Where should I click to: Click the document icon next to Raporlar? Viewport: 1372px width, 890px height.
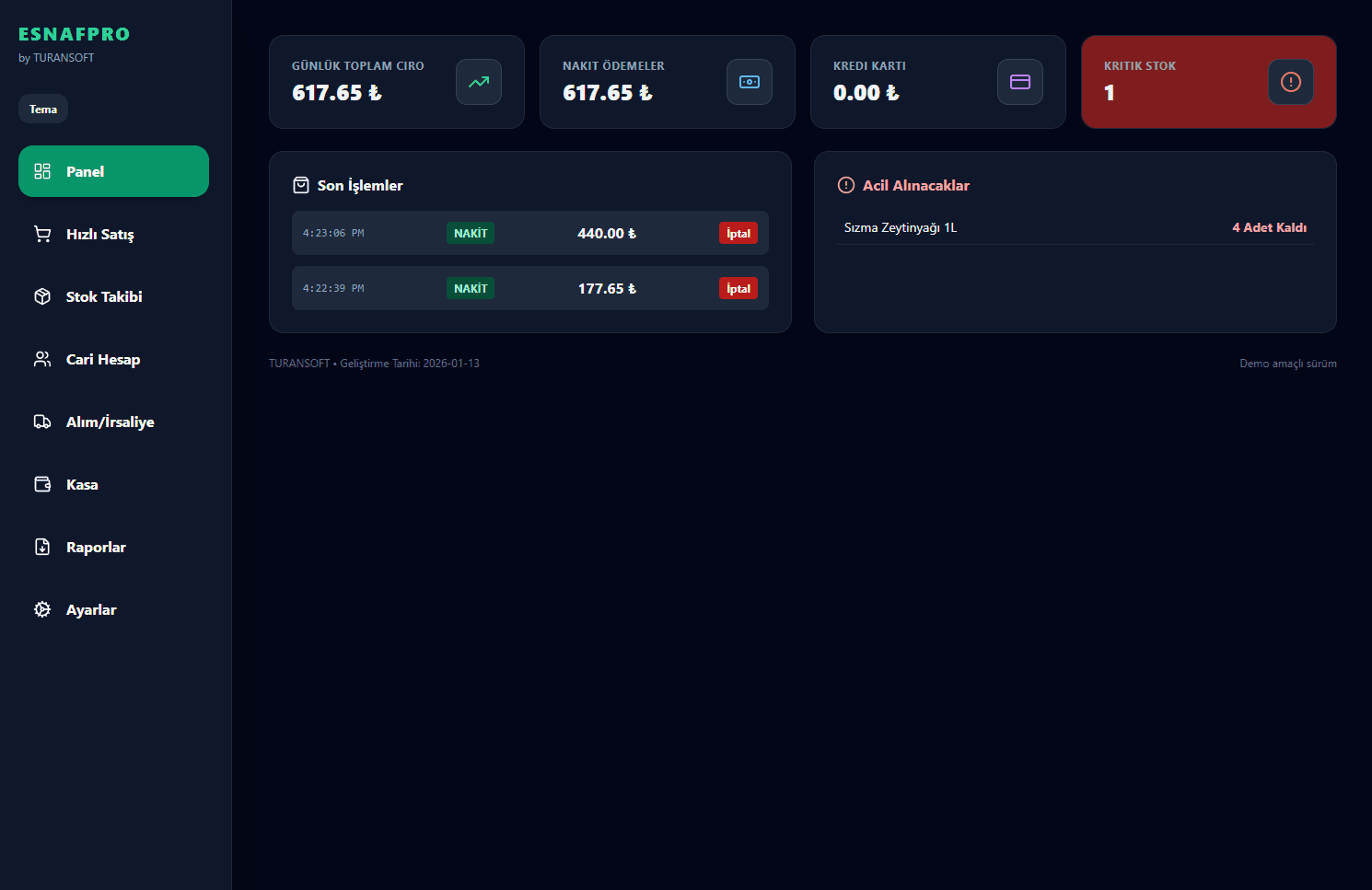(42, 547)
